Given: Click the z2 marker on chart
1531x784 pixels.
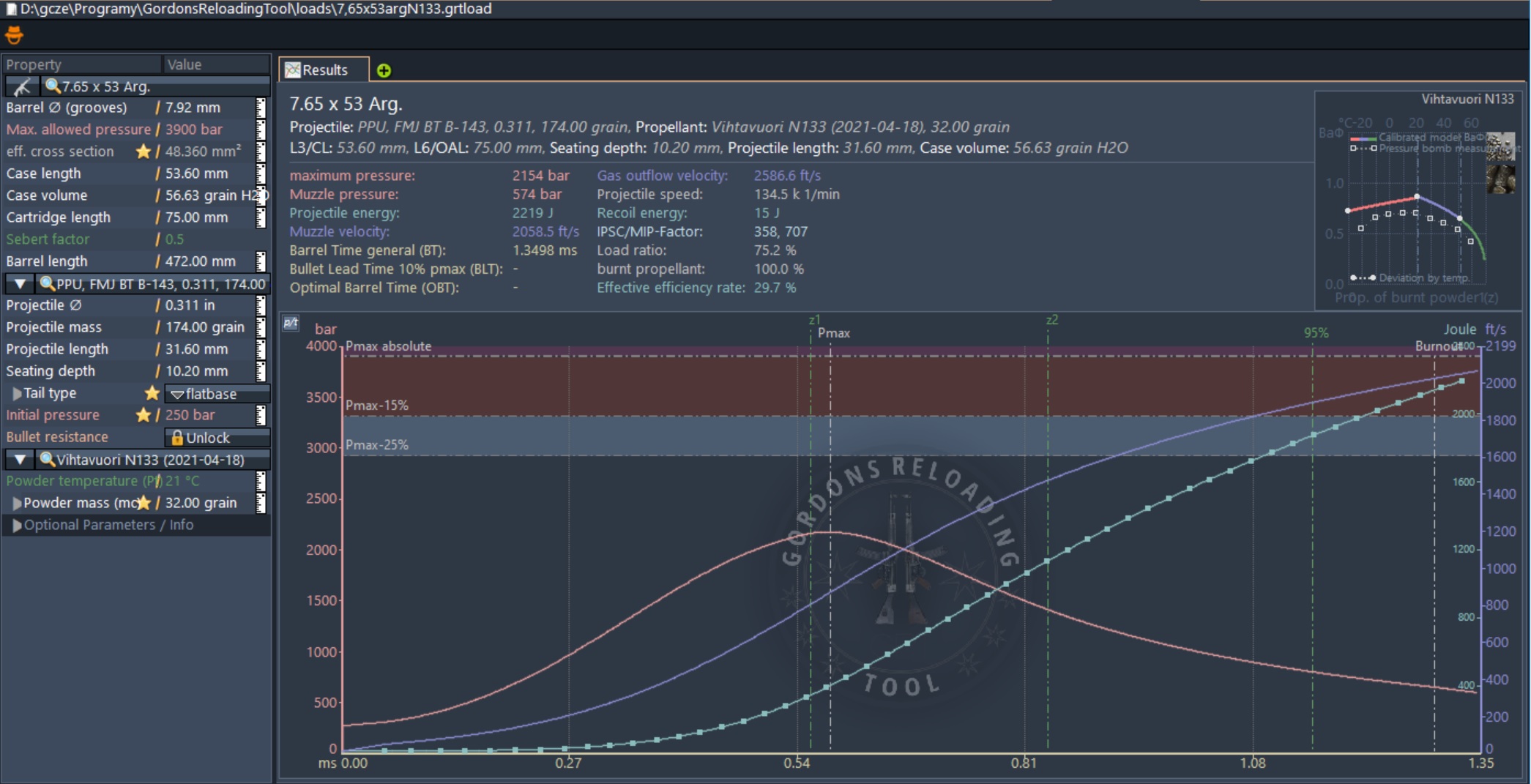Looking at the screenshot, I should pyautogui.click(x=1051, y=320).
